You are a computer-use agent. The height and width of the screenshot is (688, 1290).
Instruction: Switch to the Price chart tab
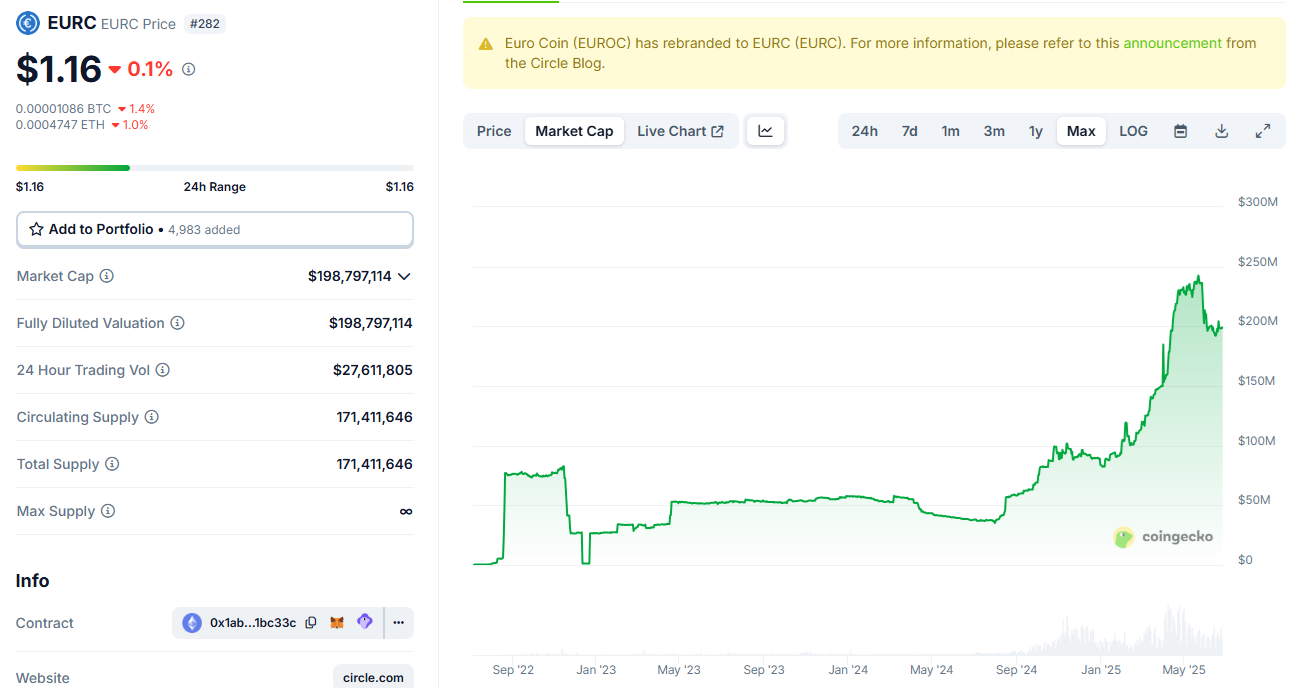click(x=494, y=131)
